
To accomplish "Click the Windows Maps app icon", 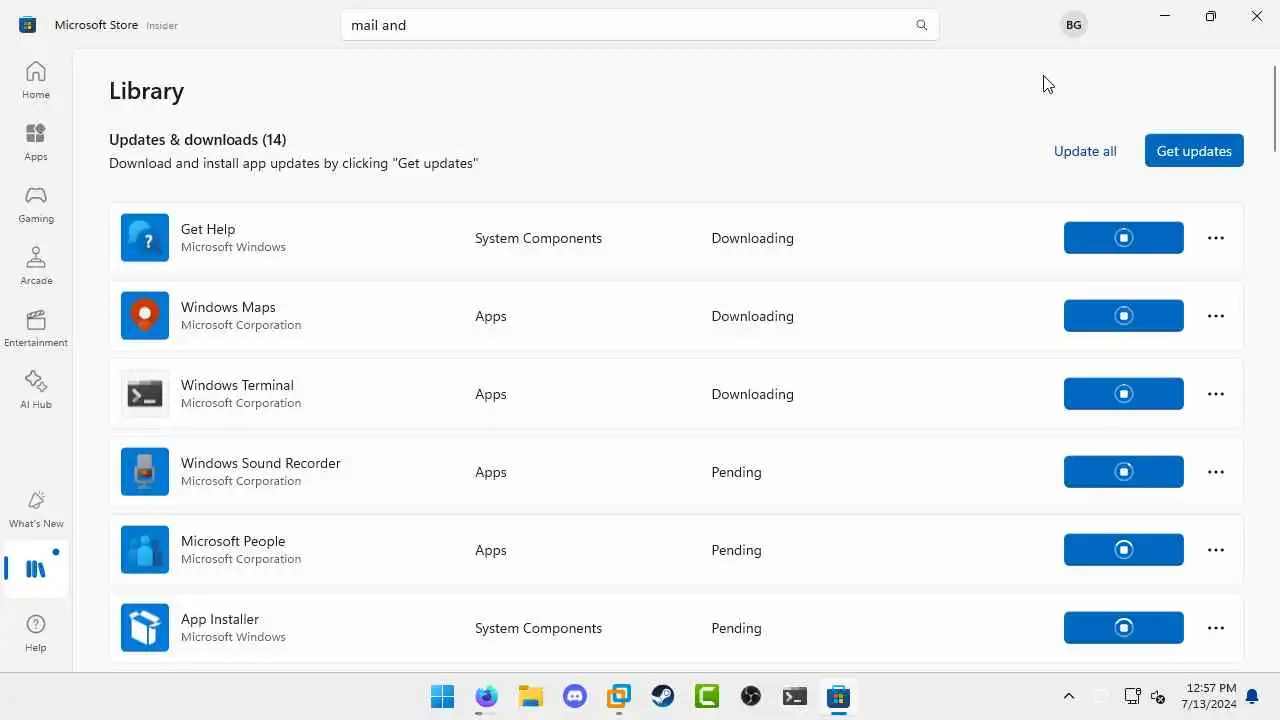I will coord(145,316).
